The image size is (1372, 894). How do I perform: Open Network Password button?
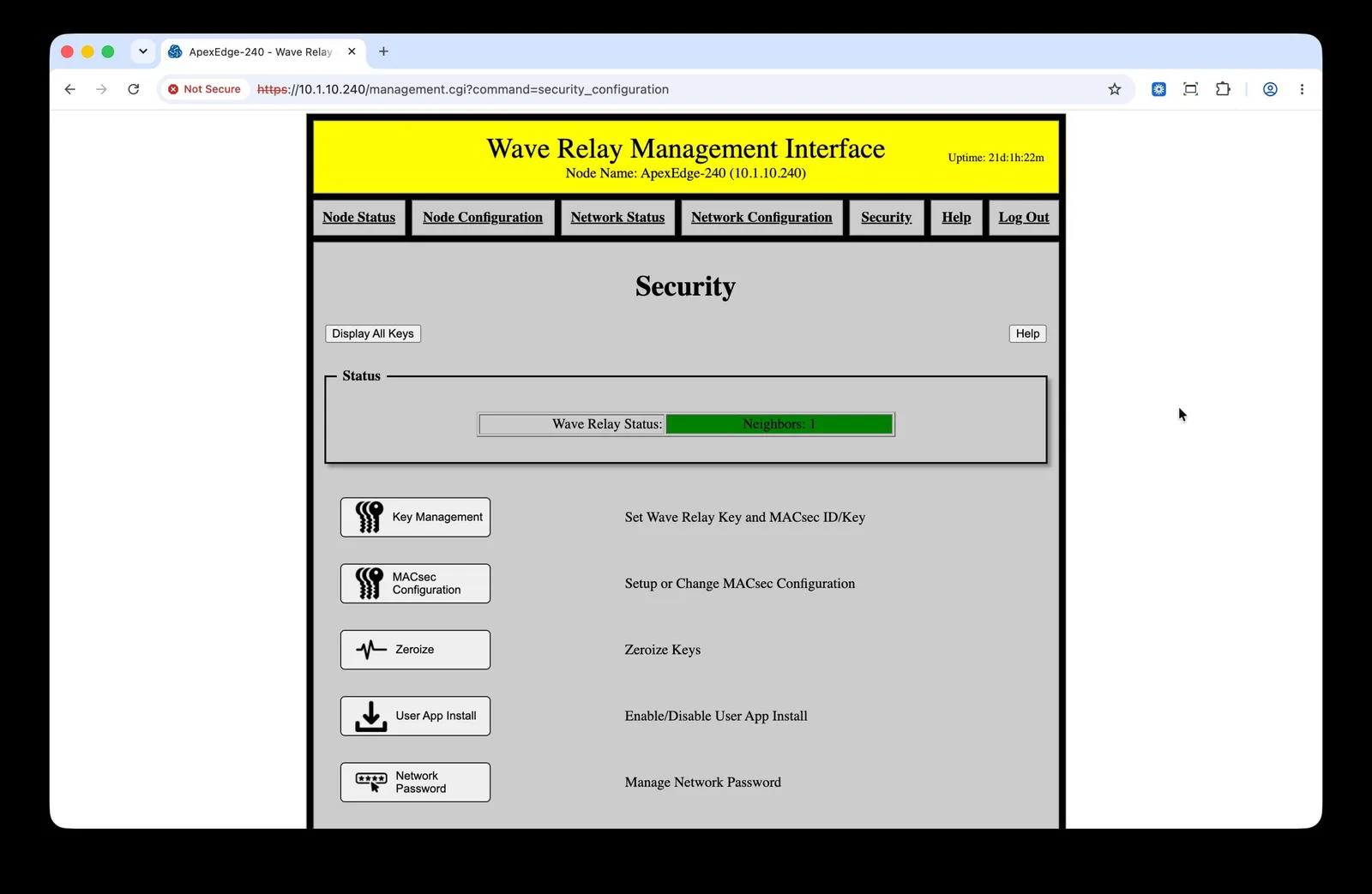coord(415,782)
